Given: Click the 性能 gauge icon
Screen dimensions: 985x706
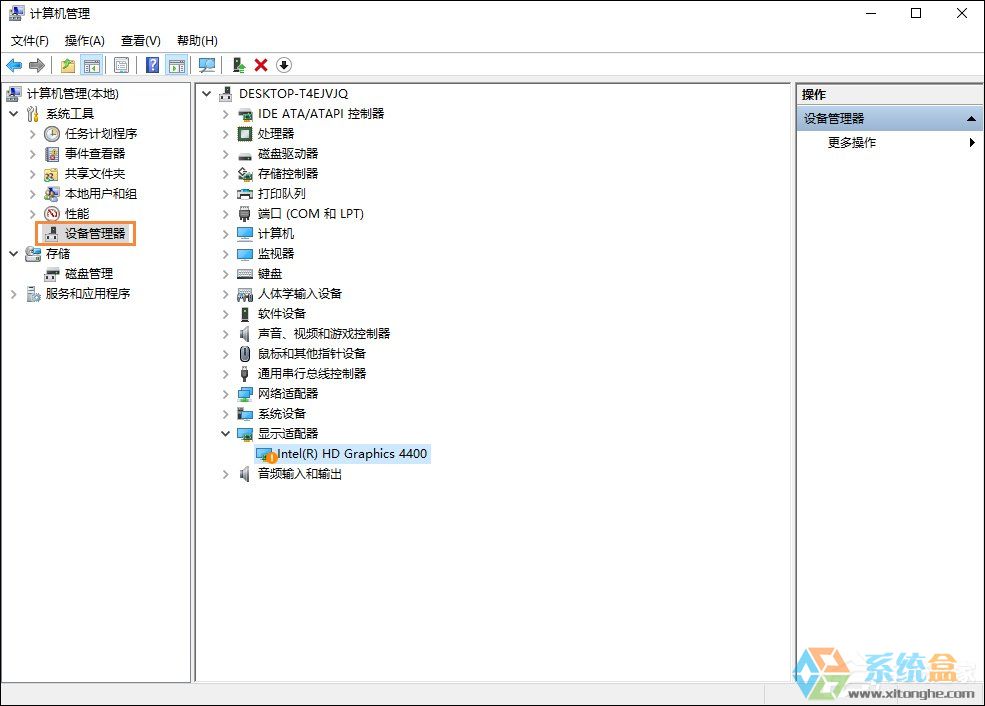Looking at the screenshot, I should click(x=52, y=214).
